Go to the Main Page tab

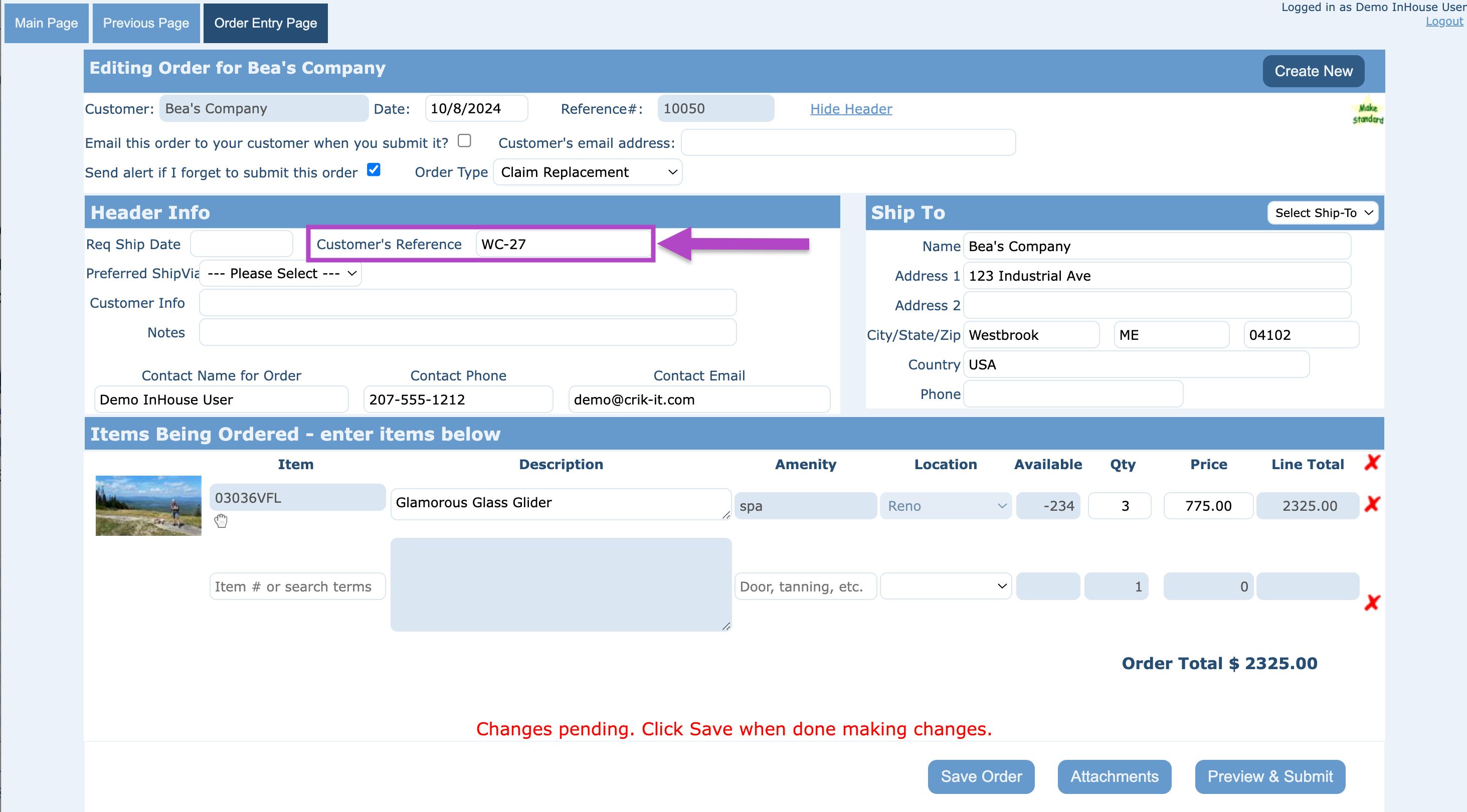pyautogui.click(x=46, y=24)
